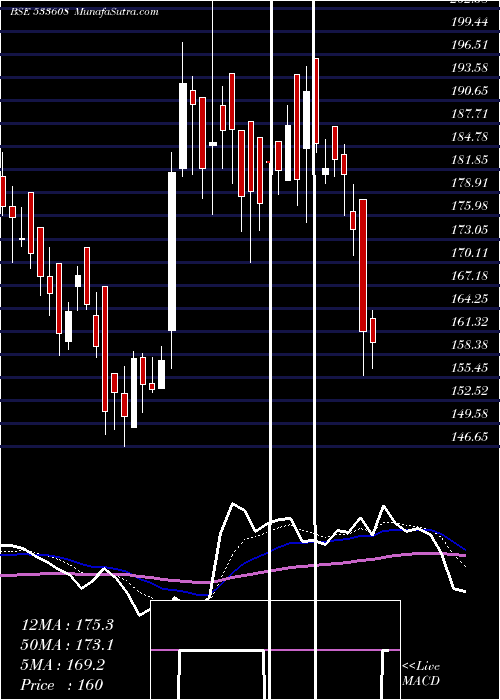Click the 178.91 price axis label
500x700 pixels.
pyautogui.click(x=469, y=183)
